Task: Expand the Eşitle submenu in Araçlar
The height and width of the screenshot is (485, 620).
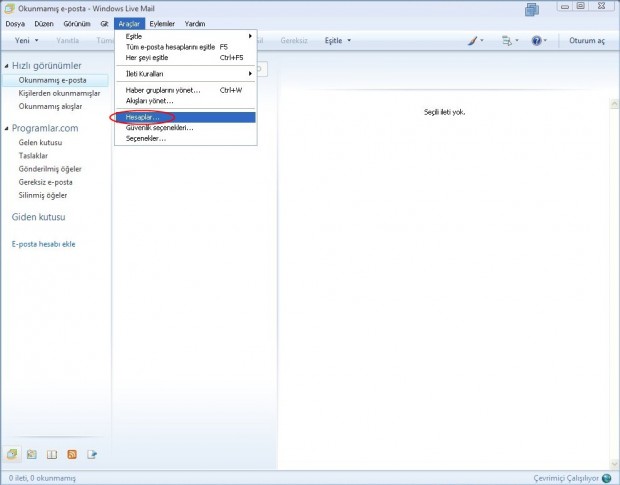Action: coord(186,36)
